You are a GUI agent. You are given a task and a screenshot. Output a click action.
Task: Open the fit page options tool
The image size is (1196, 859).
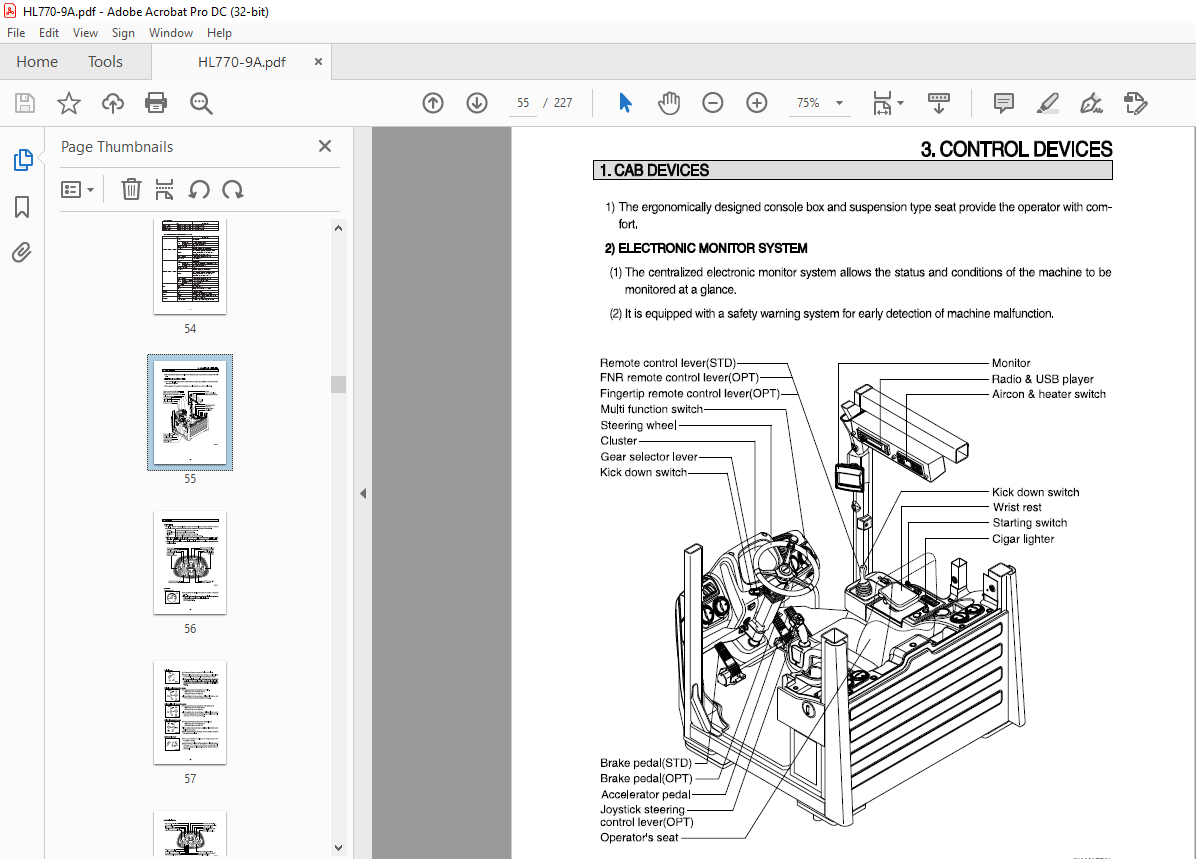(883, 103)
